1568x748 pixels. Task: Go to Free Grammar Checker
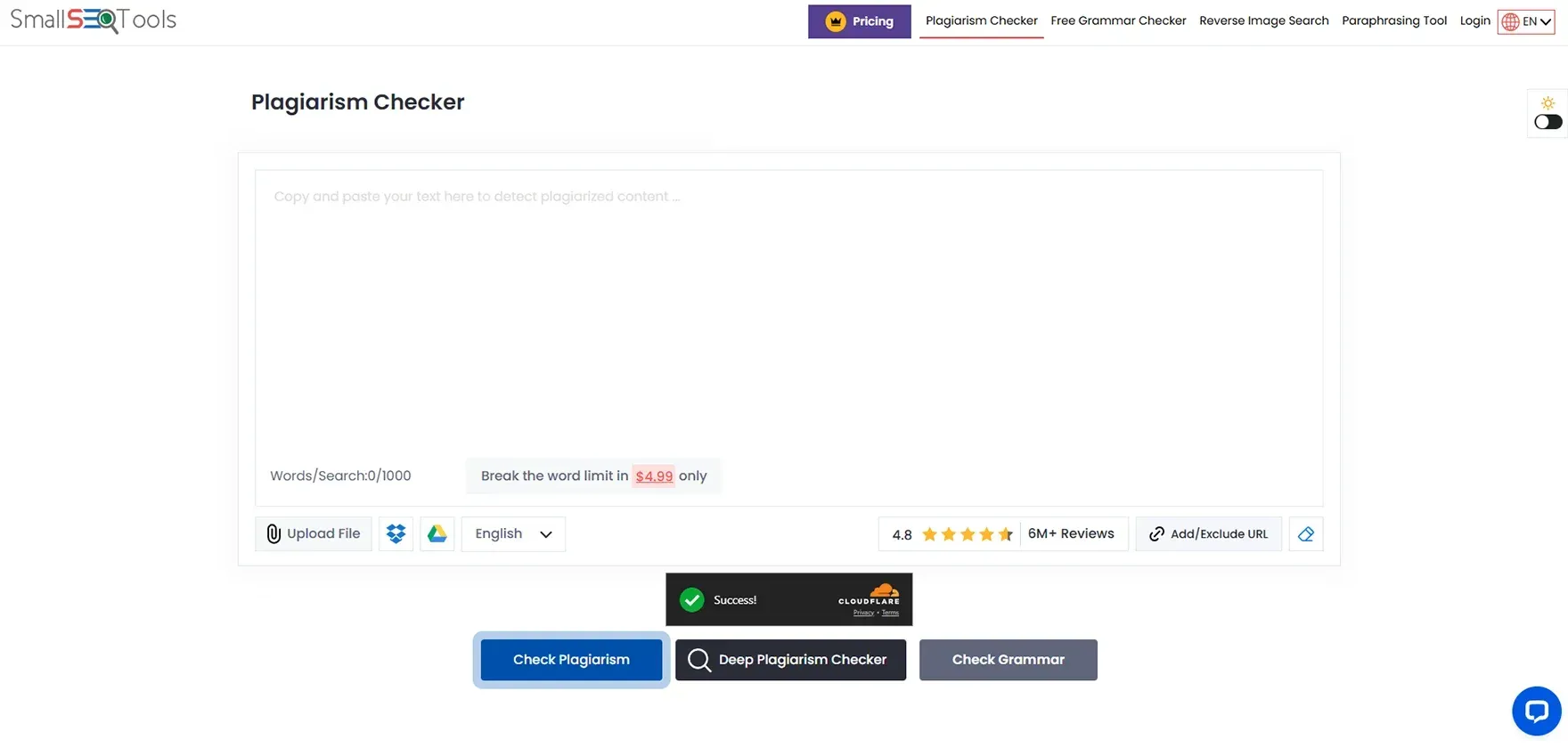pos(1118,20)
